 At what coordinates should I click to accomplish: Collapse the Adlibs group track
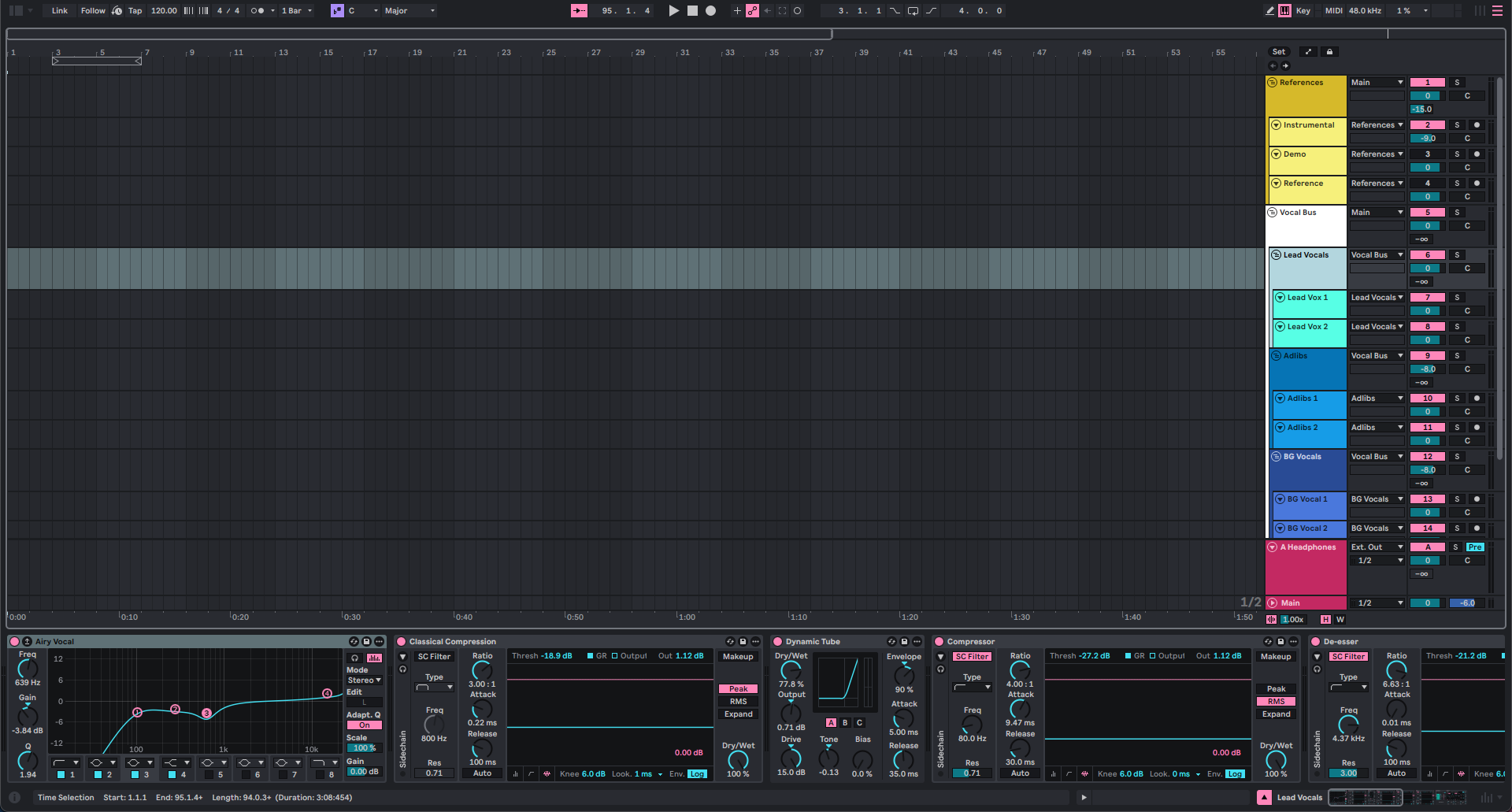click(x=1276, y=355)
